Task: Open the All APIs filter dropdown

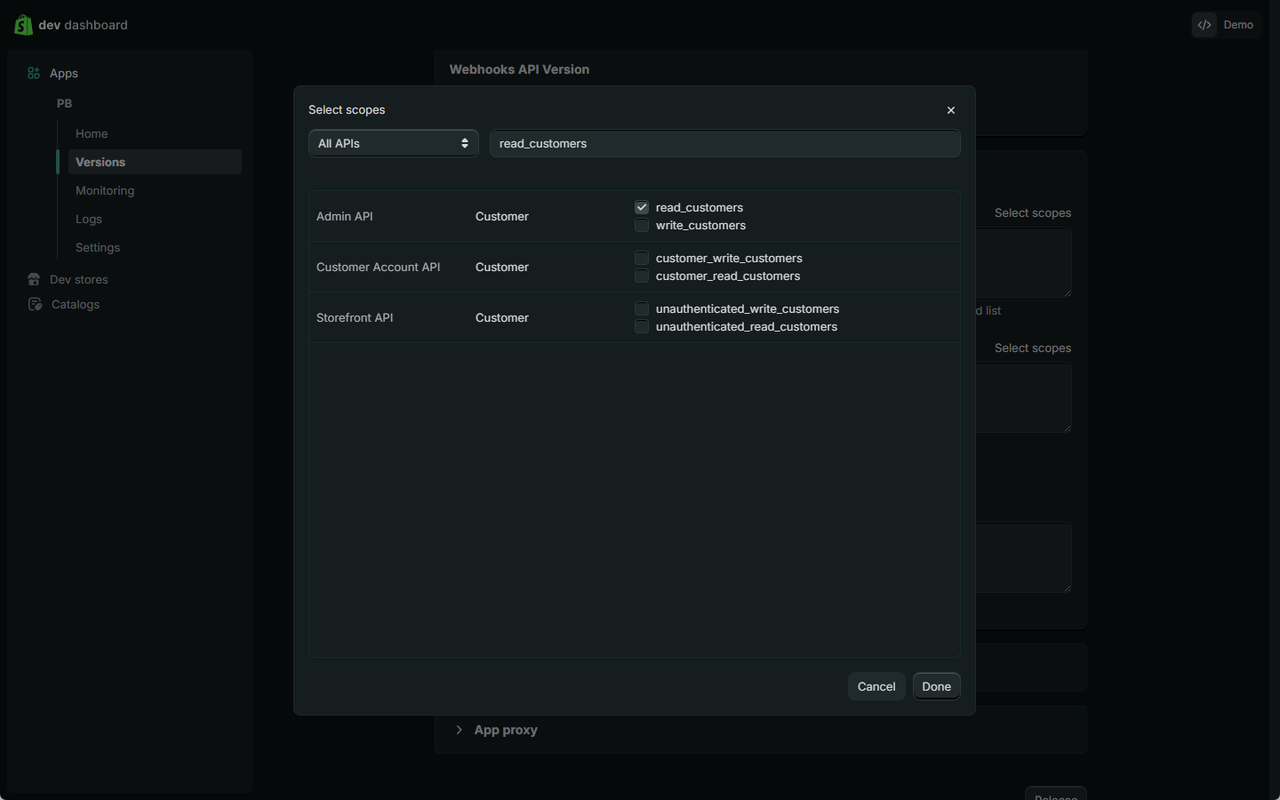Action: tap(393, 143)
